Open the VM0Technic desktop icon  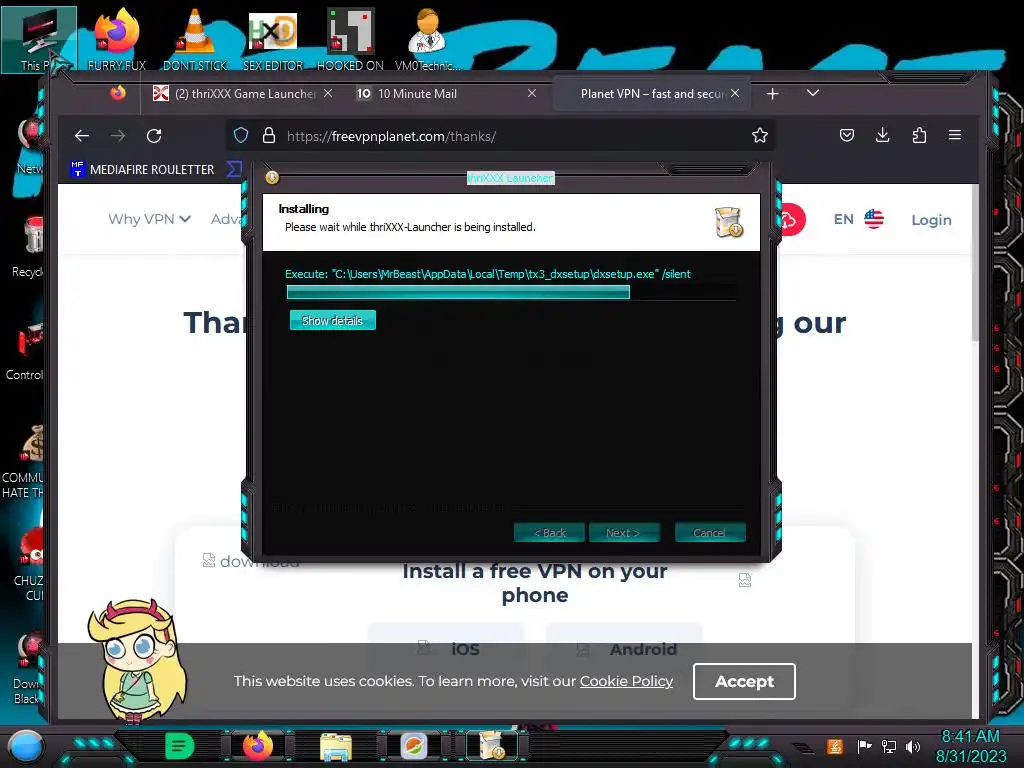pyautogui.click(x=427, y=38)
